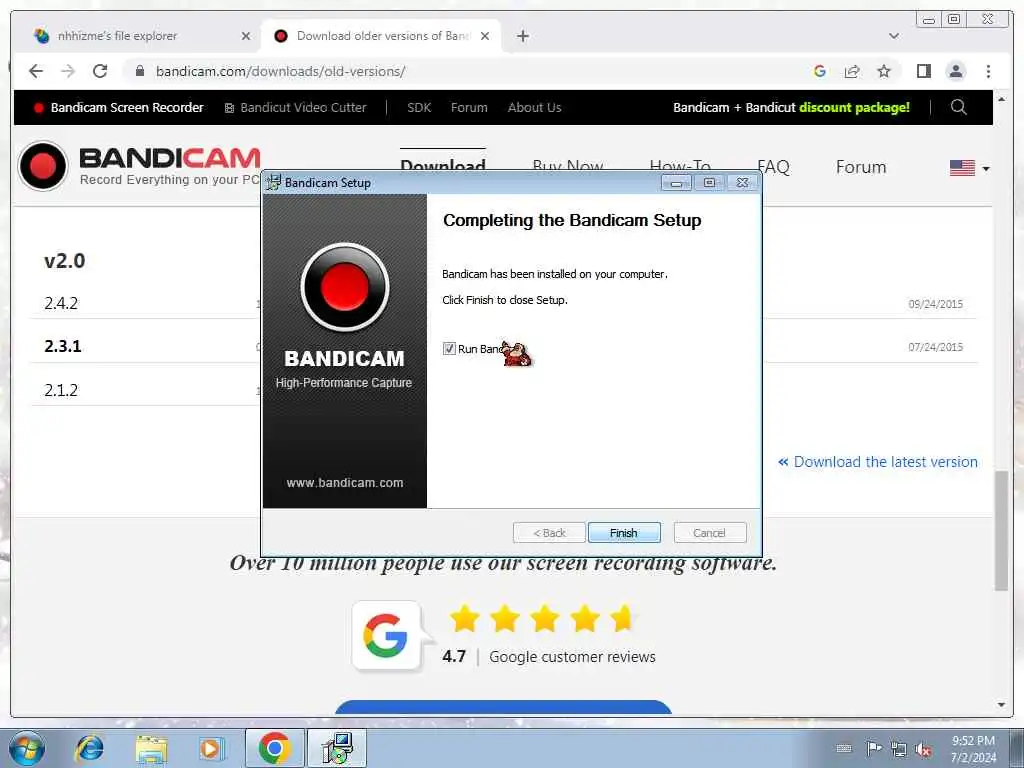Click the muted volume tray icon

[923, 749]
